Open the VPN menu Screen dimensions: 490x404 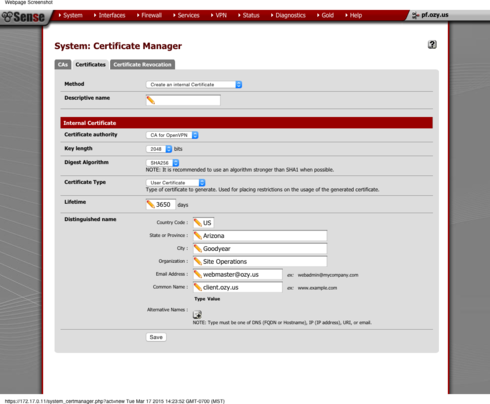click(x=219, y=15)
